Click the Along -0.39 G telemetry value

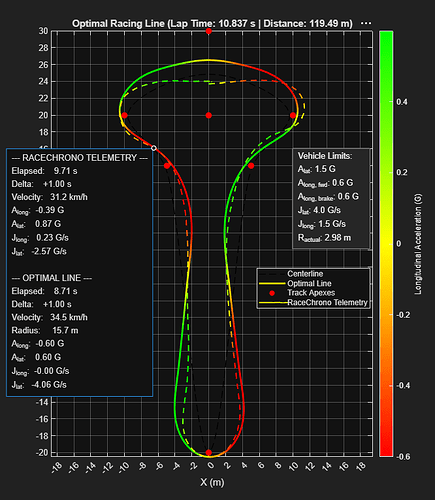click(38, 210)
